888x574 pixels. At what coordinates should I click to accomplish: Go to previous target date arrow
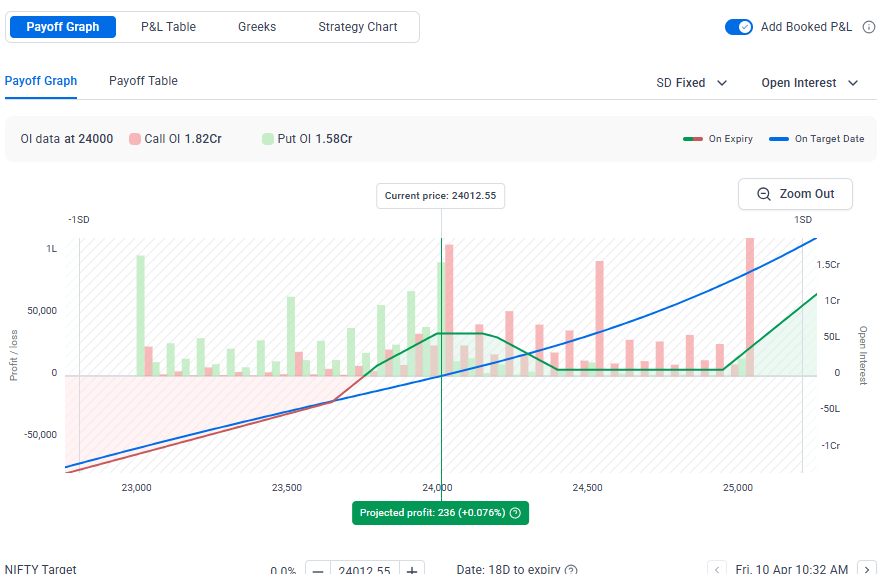click(x=717, y=568)
